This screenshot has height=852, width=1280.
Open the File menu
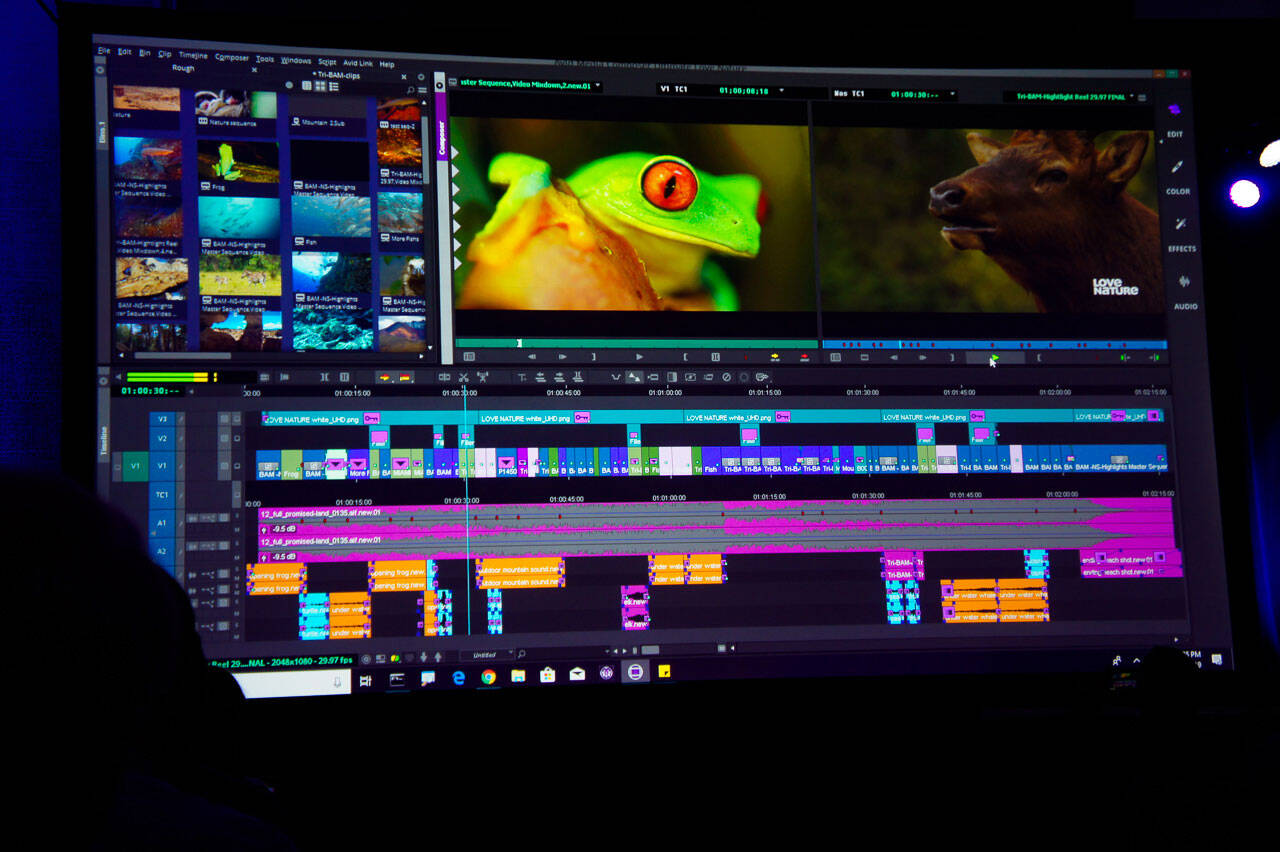(104, 50)
